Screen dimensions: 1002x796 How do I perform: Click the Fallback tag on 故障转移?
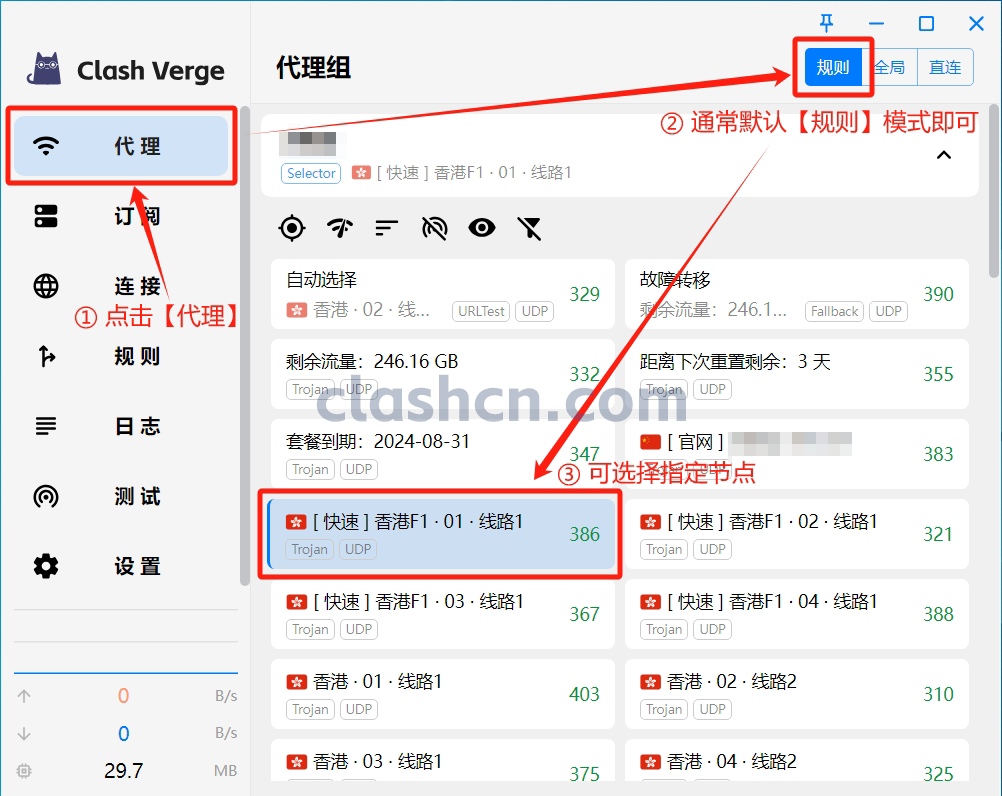(x=835, y=311)
